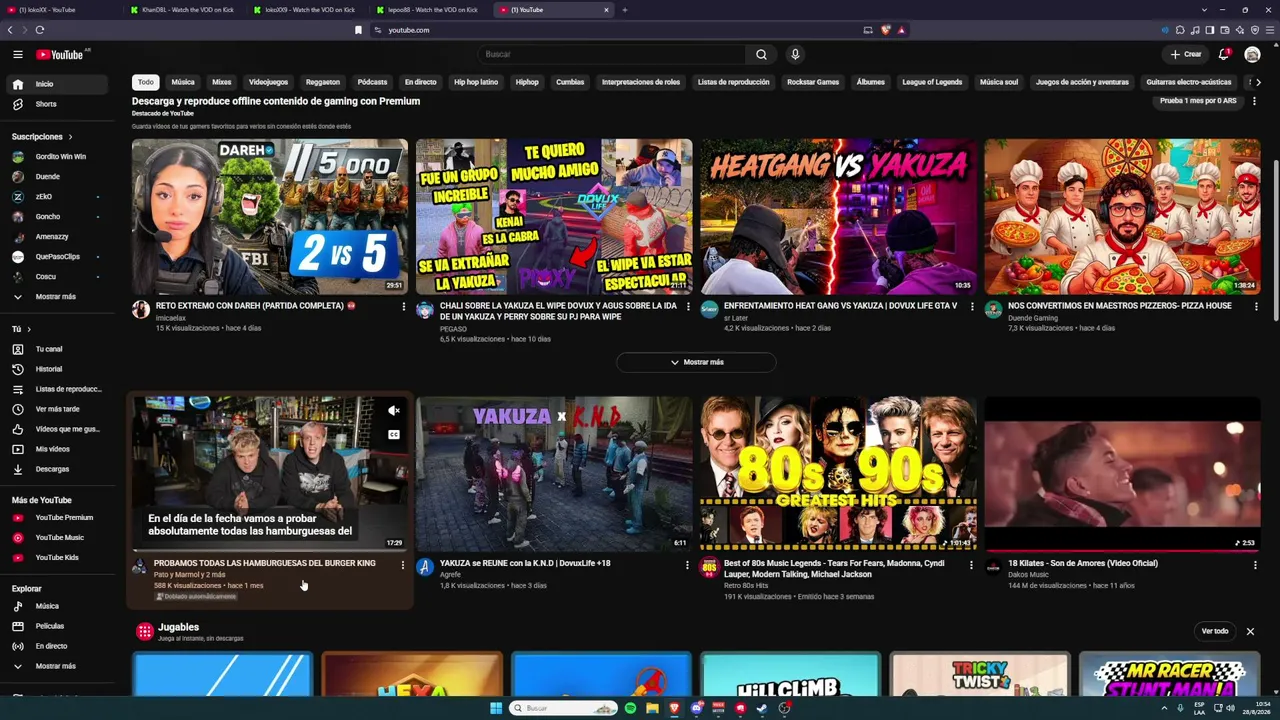Select the League of Legends chip
The width and height of the screenshot is (1280, 720).
click(932, 82)
